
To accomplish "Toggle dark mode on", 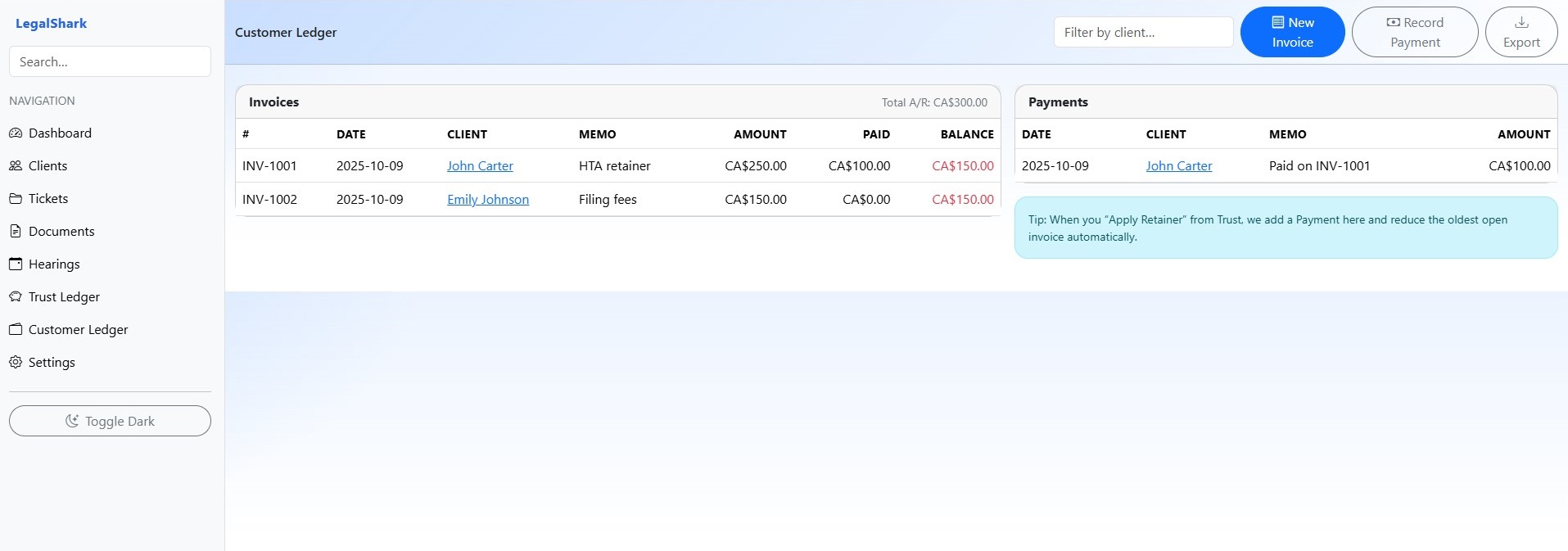I will tap(110, 421).
